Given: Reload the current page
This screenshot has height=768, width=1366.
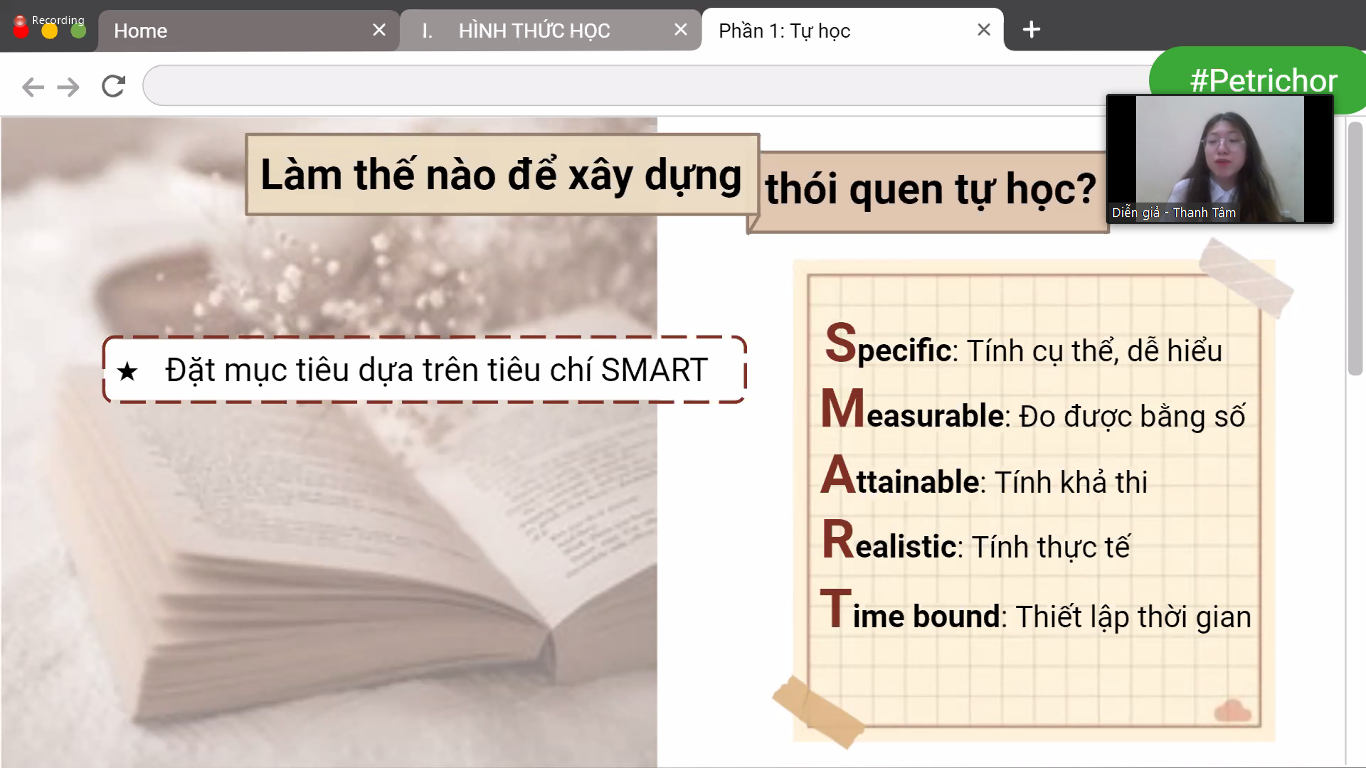Looking at the screenshot, I should (x=112, y=86).
